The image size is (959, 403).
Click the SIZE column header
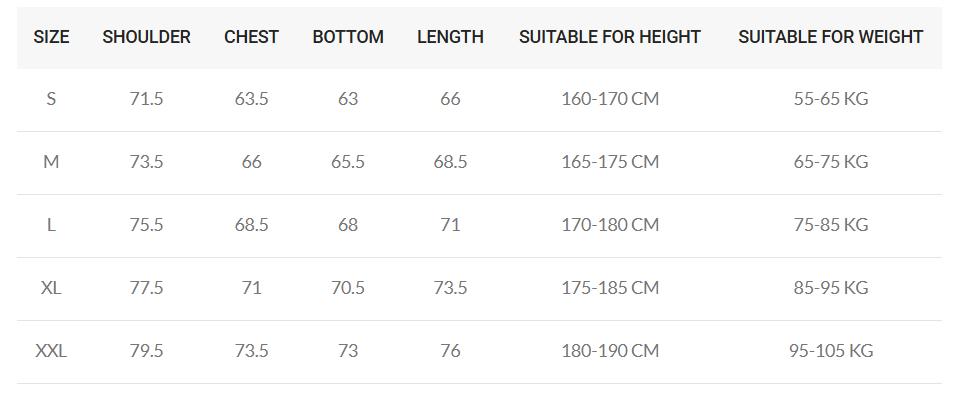click(51, 37)
